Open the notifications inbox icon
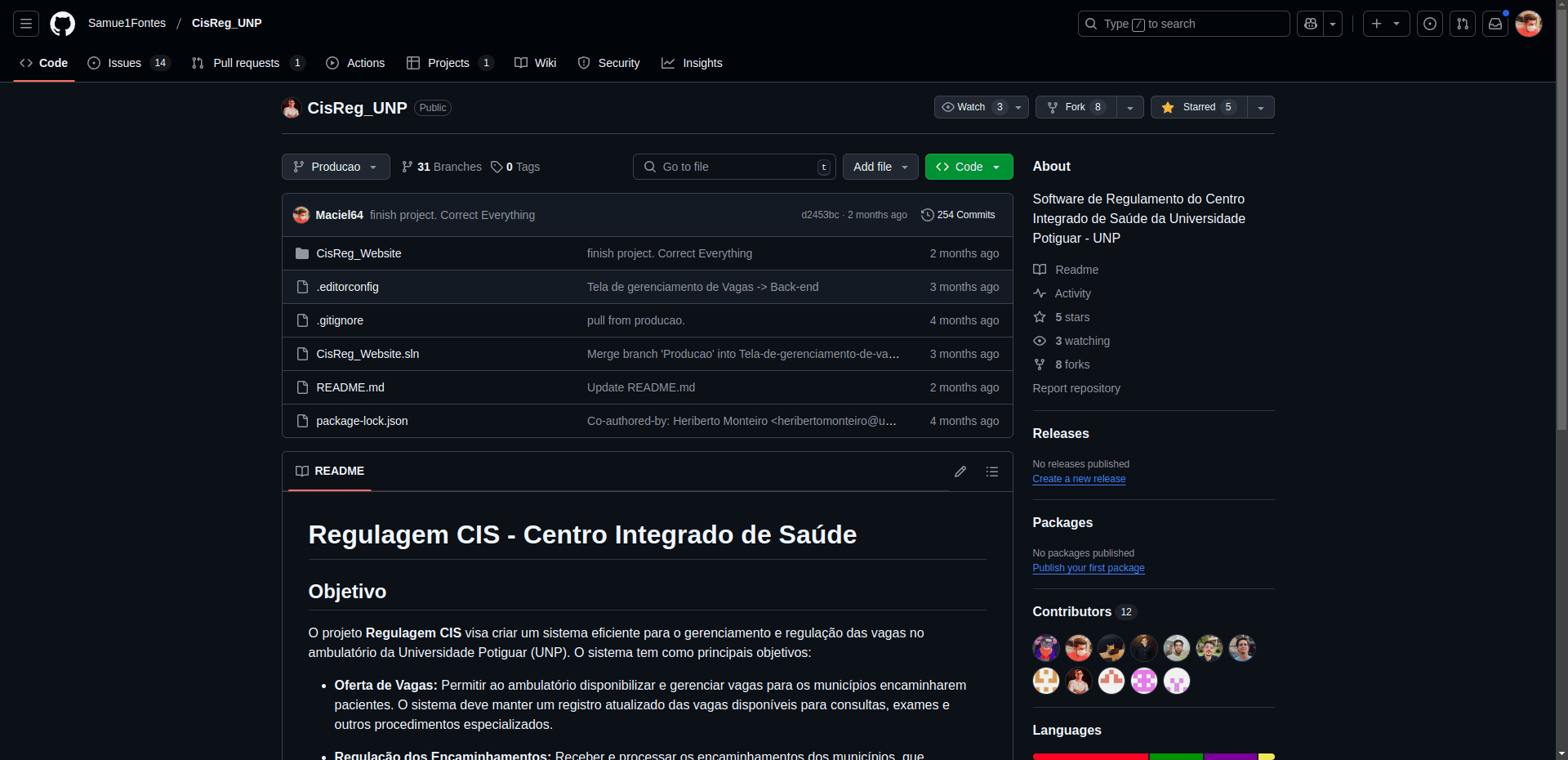Image resolution: width=1568 pixels, height=760 pixels. point(1495,24)
